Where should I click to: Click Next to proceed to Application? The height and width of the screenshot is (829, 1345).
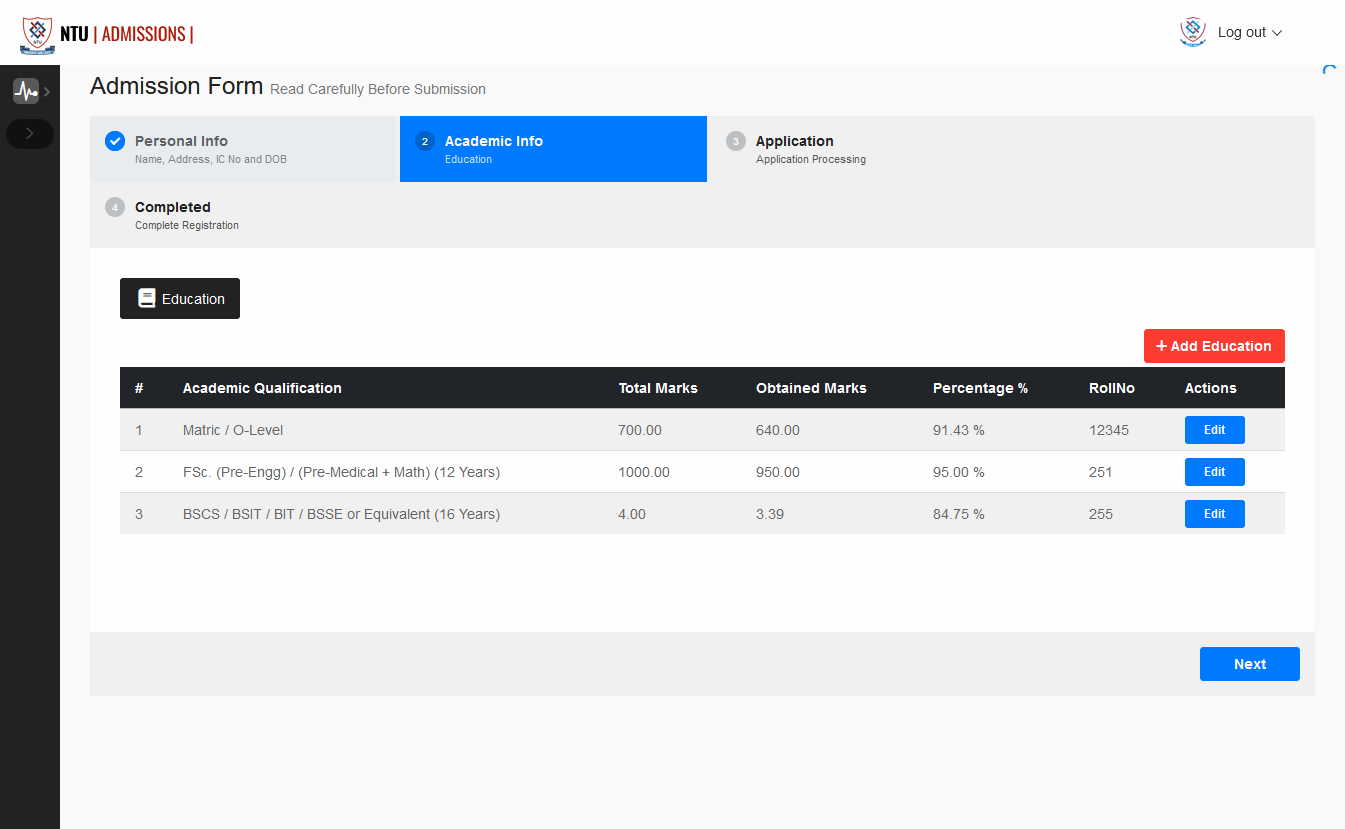(x=1249, y=664)
